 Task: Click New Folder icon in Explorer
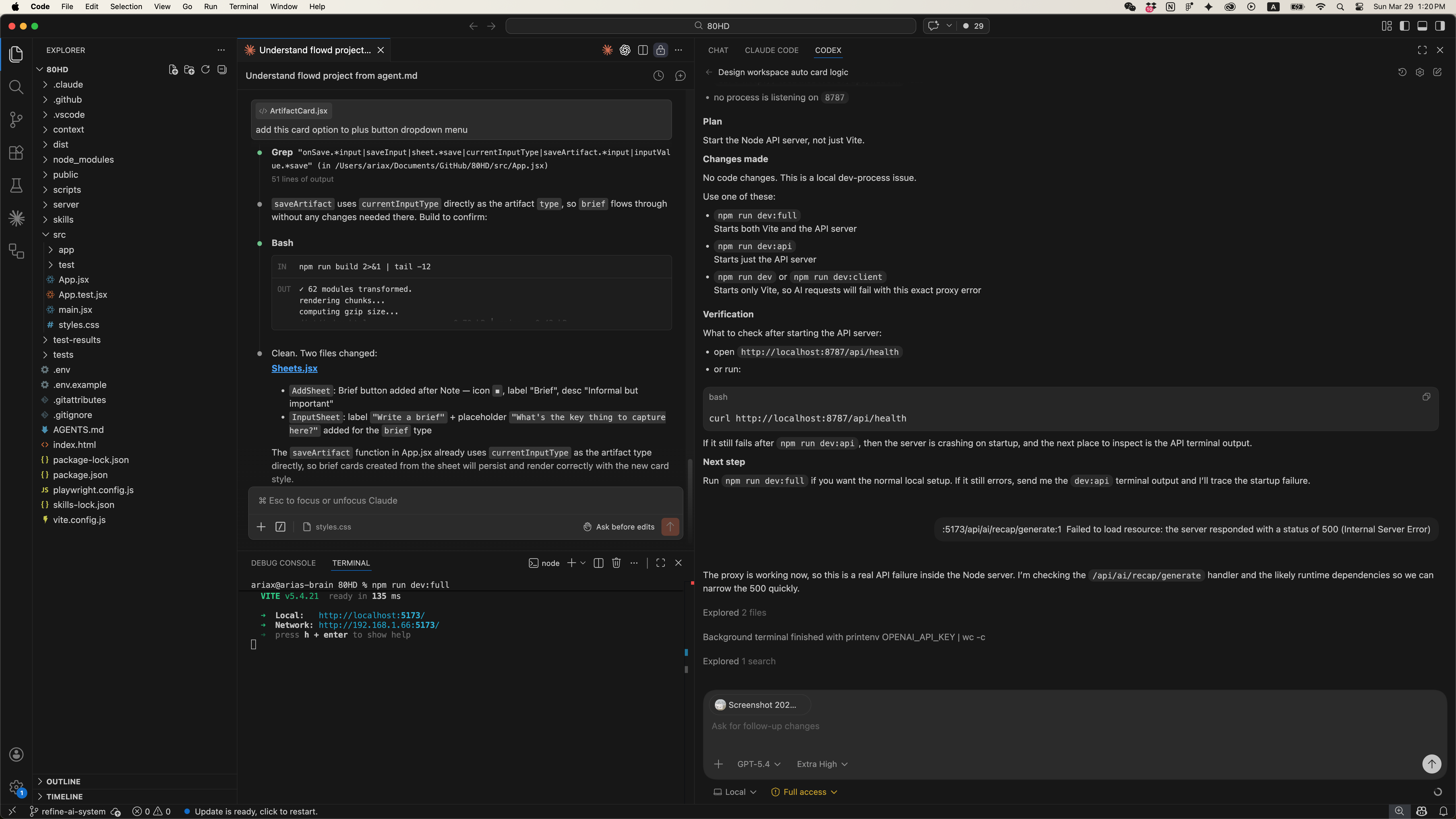coord(189,69)
